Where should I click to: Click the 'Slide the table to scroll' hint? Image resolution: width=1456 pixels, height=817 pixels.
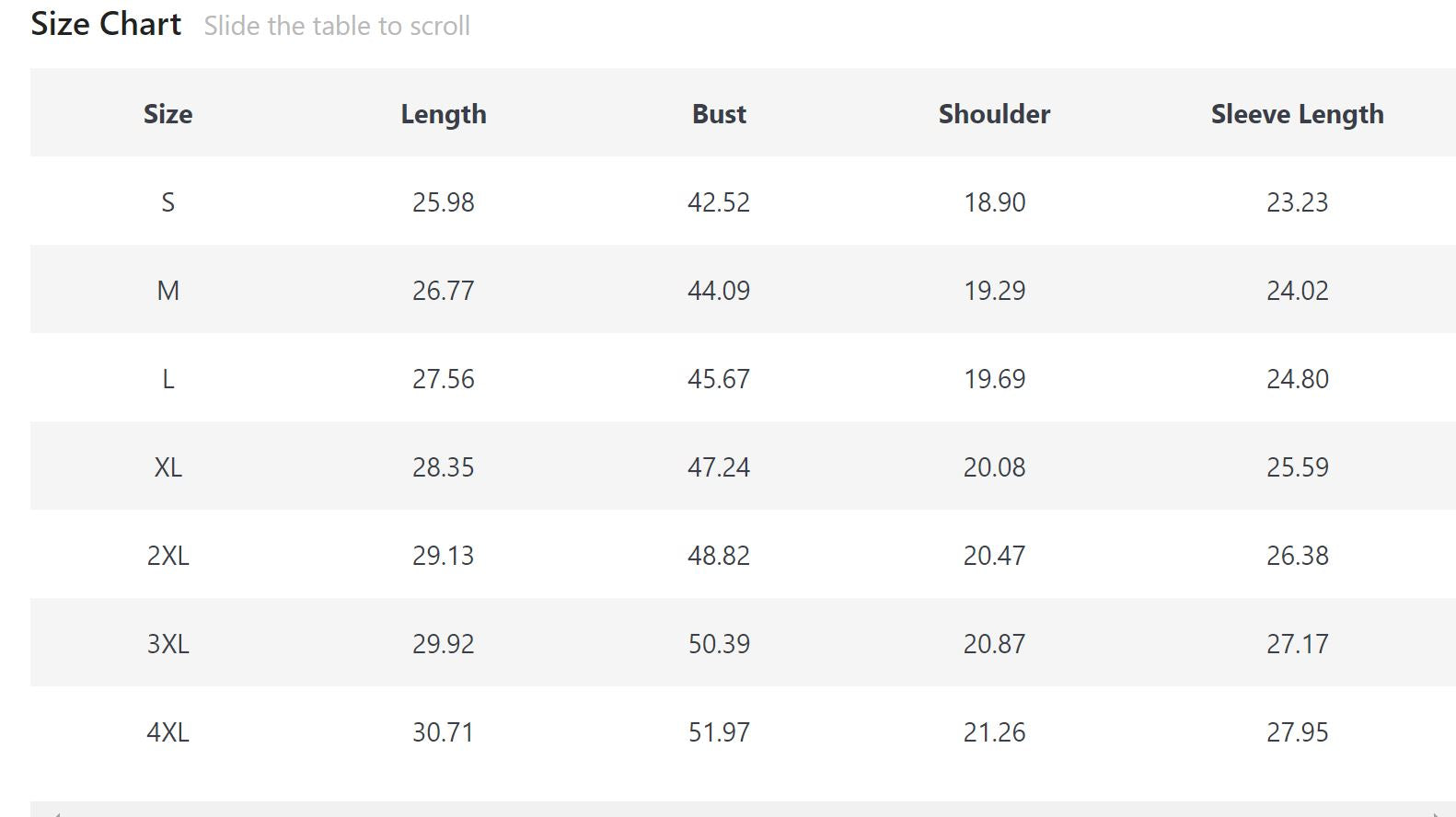click(x=337, y=26)
